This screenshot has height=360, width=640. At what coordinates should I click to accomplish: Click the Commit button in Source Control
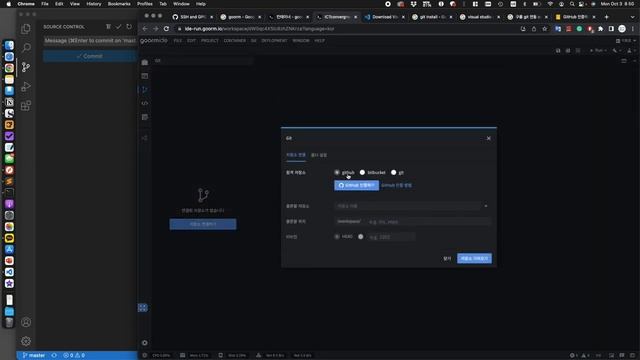90,56
